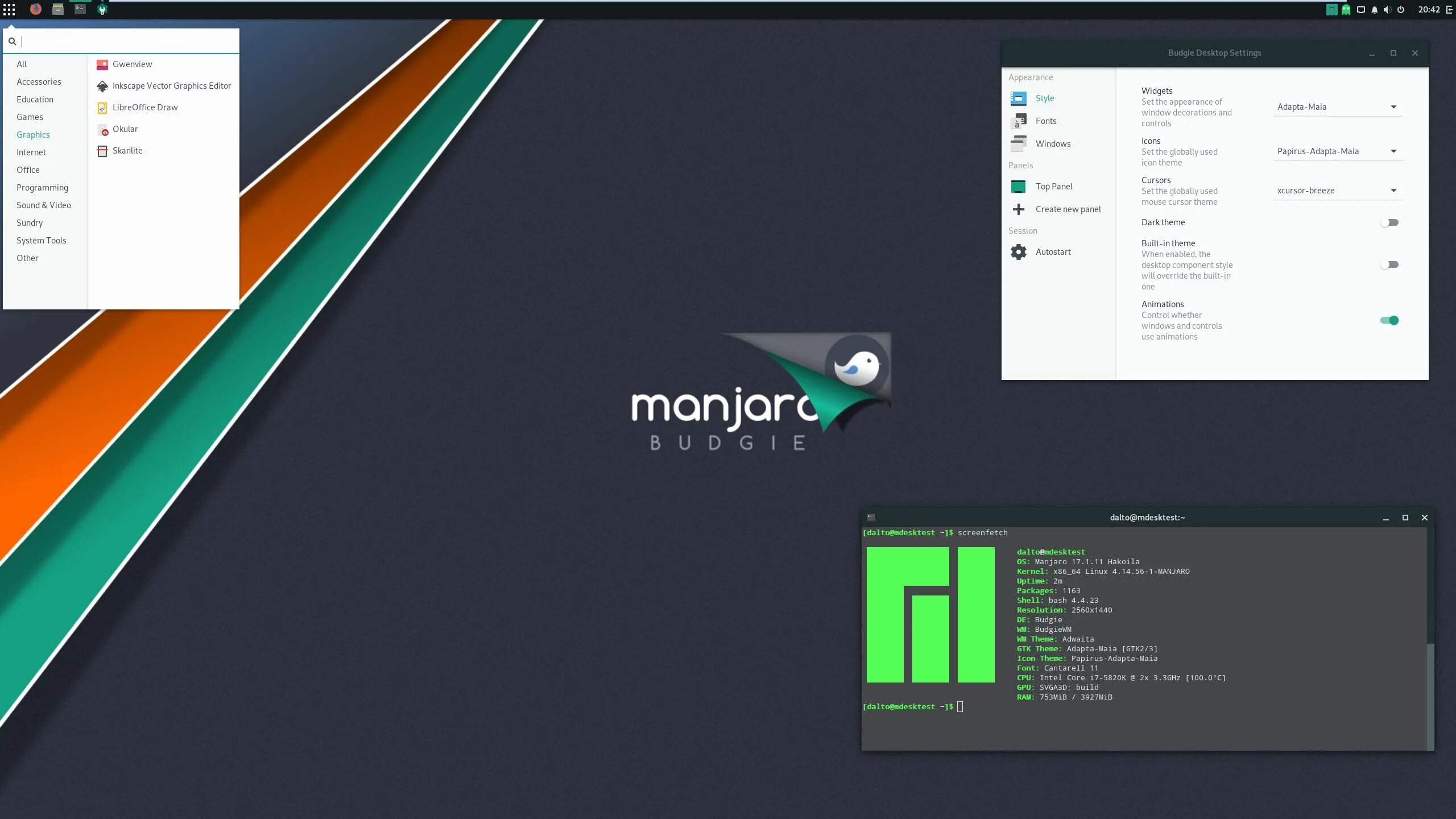Click the 20:42 clock in the panel

click(1429, 10)
